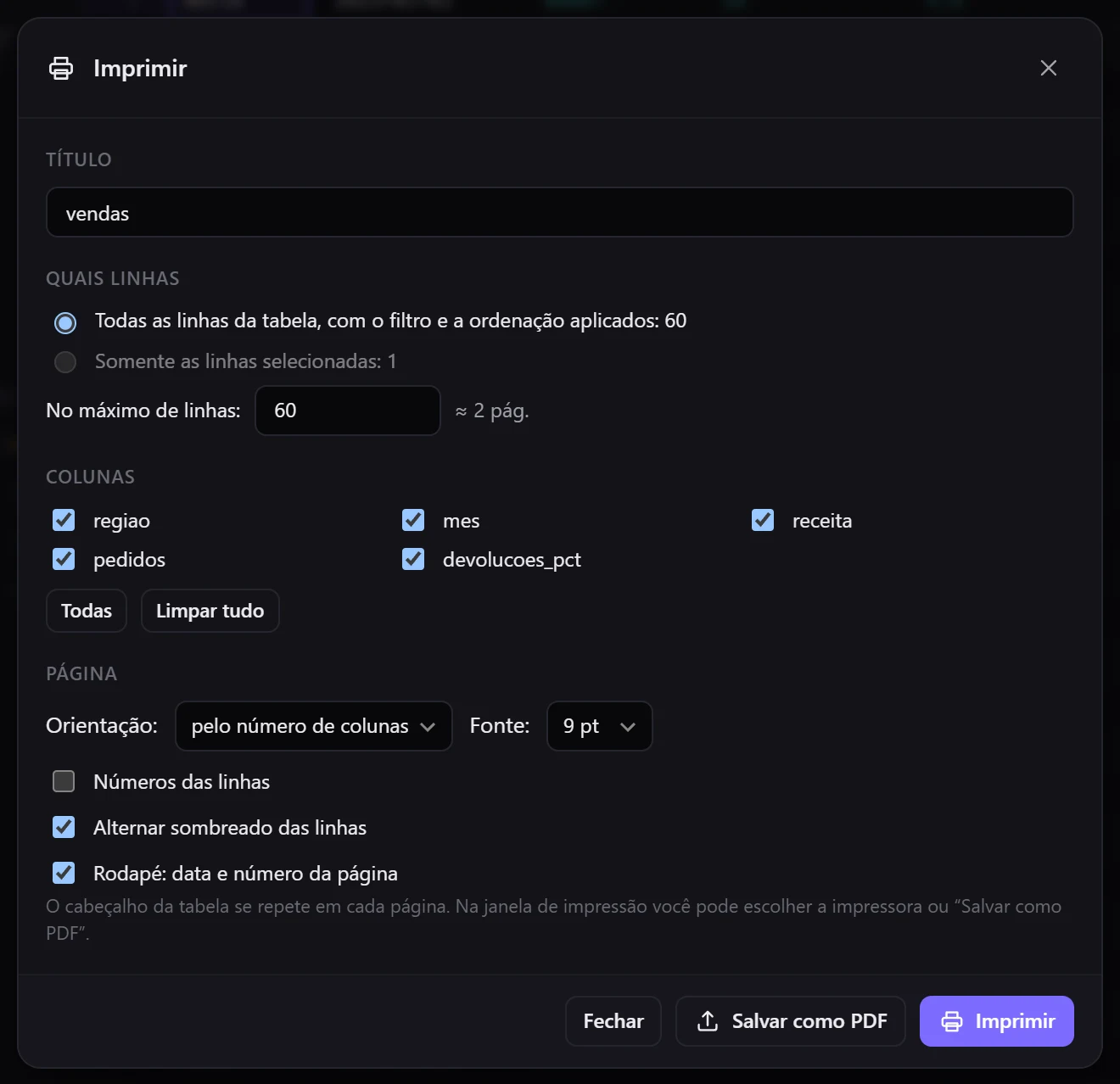
Task: Focus the No máximo de linhas field
Action: coord(348,411)
